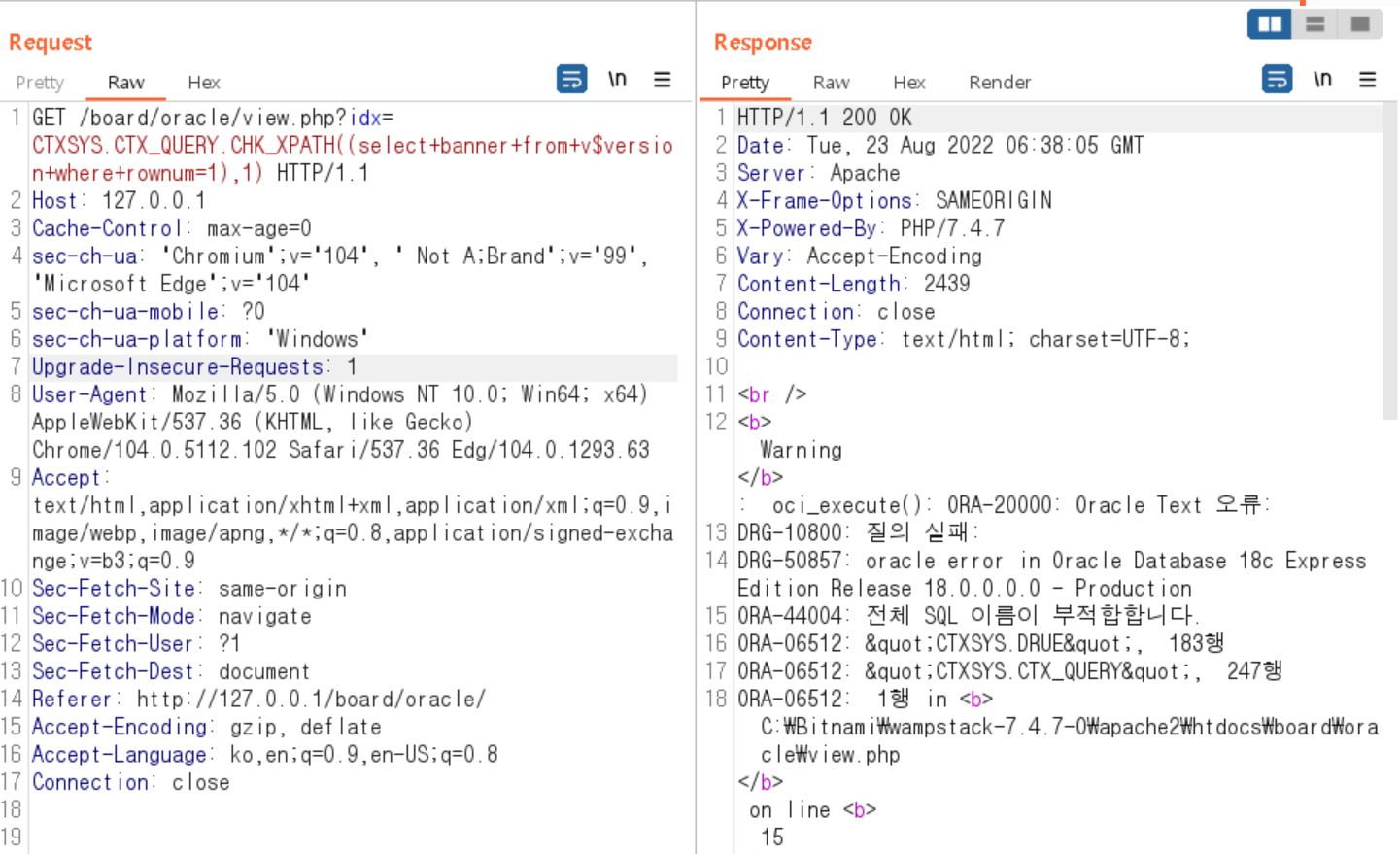Viewport: 1400px width, 854px height.
Task: Click the Server: Apache response header
Action: (818, 173)
